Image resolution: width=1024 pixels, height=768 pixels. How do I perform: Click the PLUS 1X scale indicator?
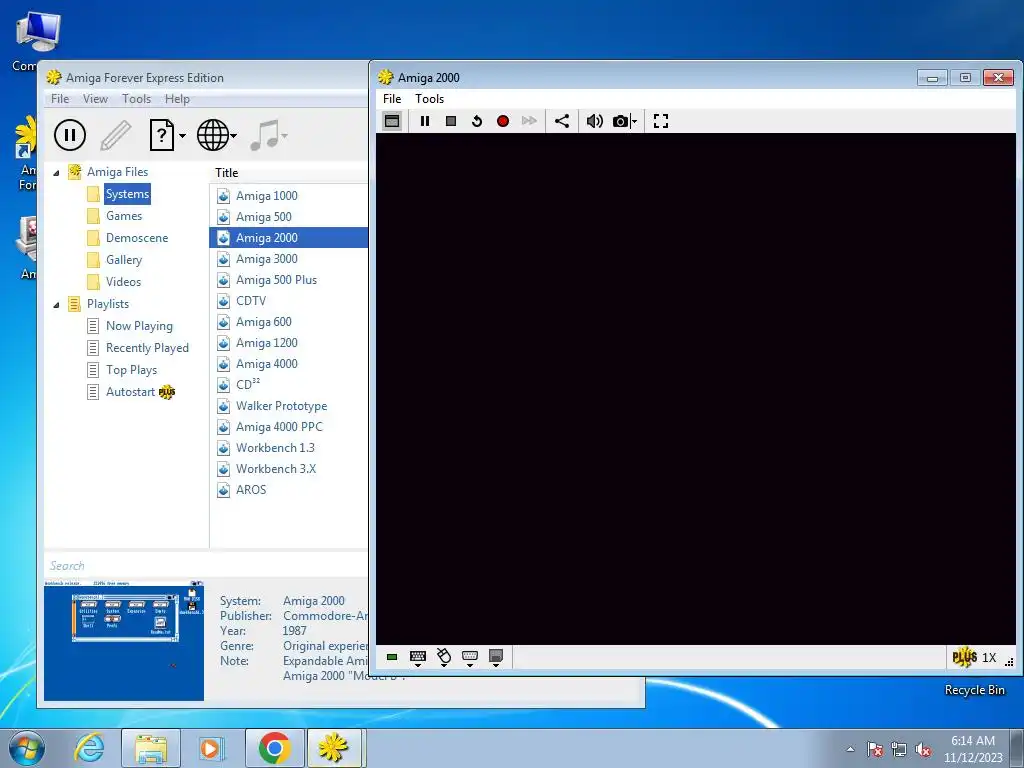point(974,657)
